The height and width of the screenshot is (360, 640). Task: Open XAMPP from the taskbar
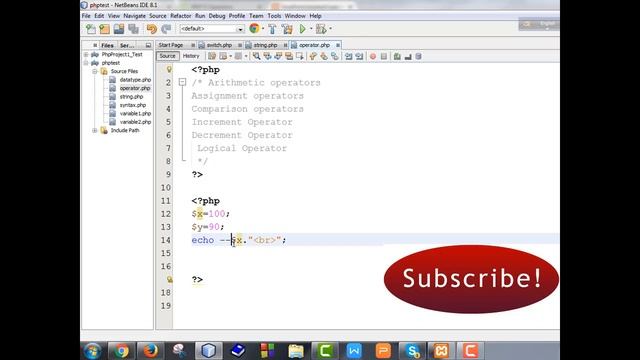(441, 351)
